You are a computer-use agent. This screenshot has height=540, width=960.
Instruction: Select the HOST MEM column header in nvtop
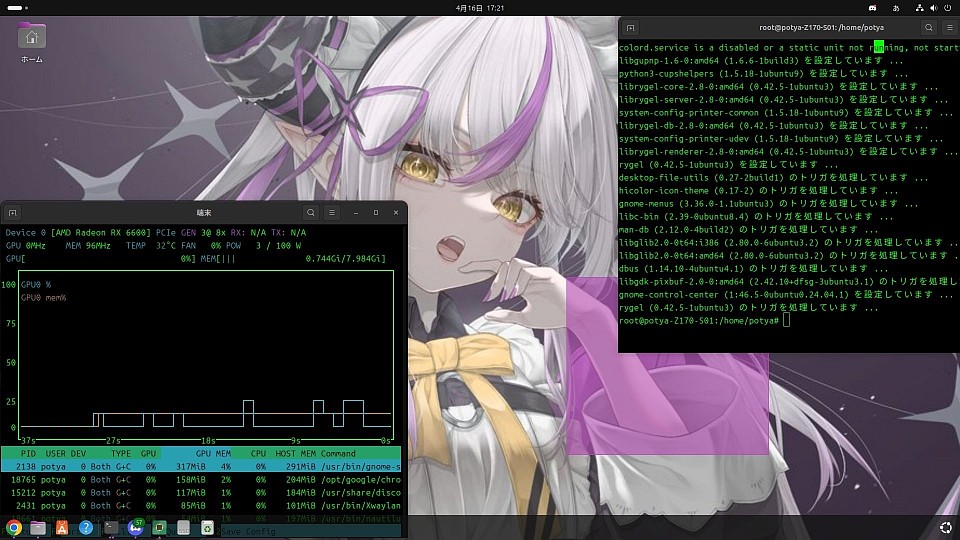pyautogui.click(x=296, y=454)
